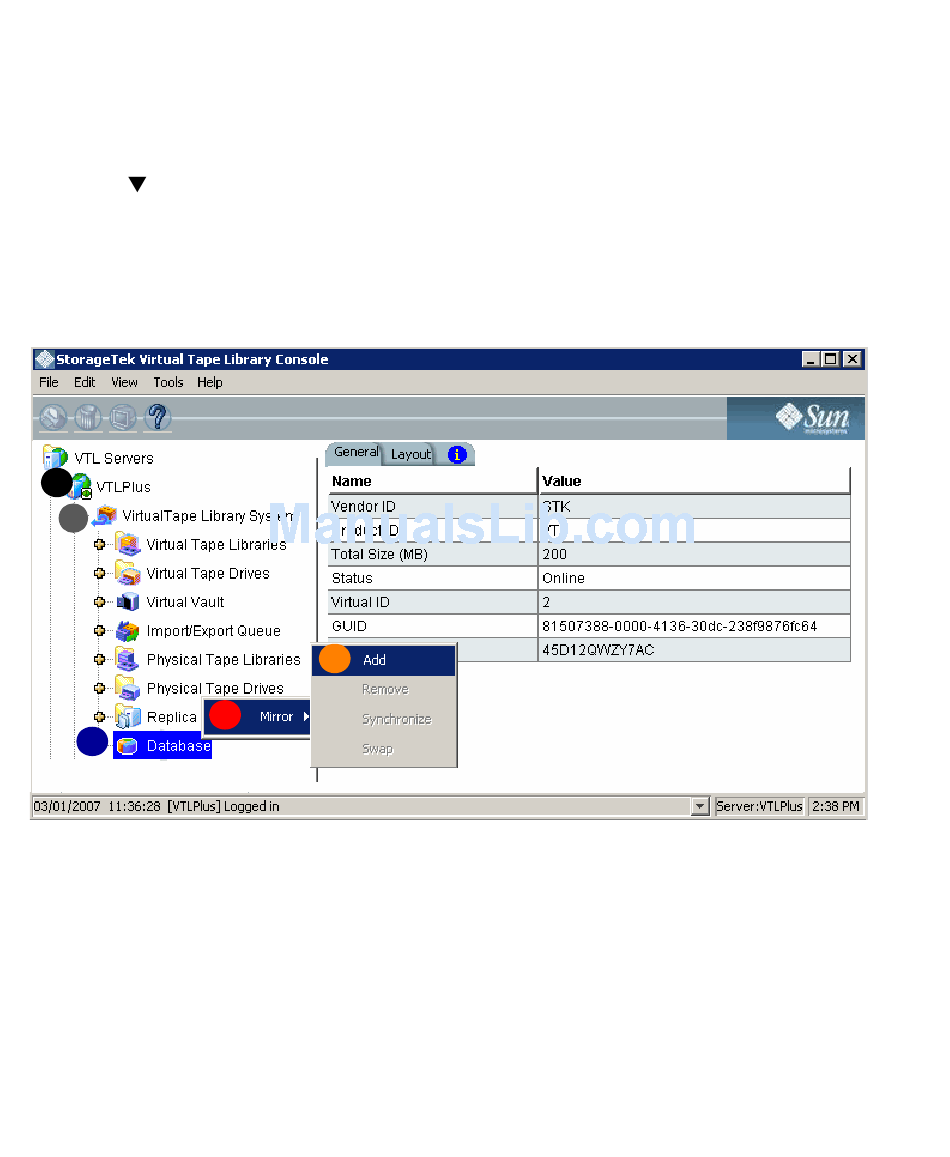Click the Sun Microsystems logo
The height and width of the screenshot is (1157, 950).
pyautogui.click(x=812, y=418)
